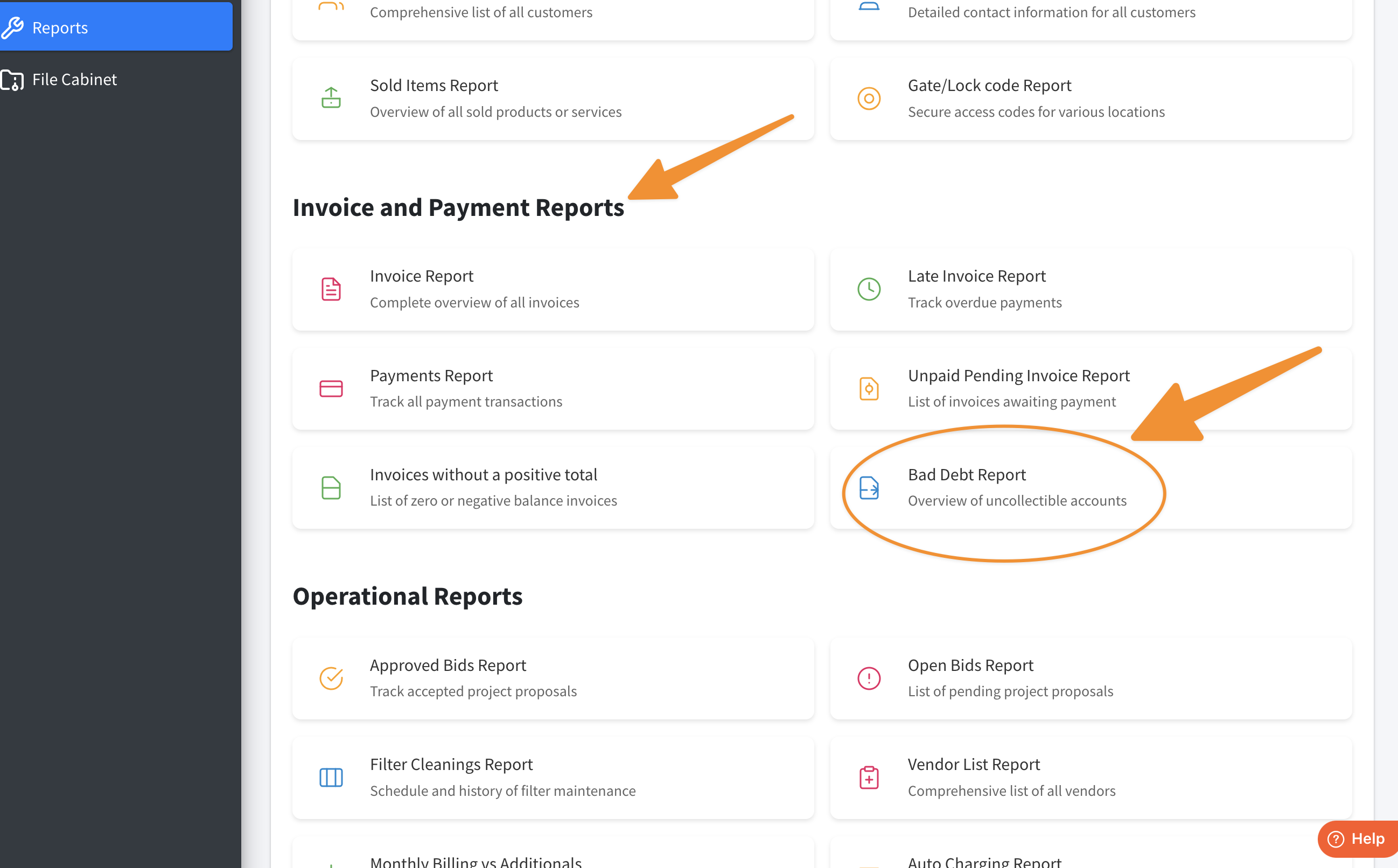Screen dimensions: 1398x868
Task: Click the Vendor List clipboard icon
Action: pos(869,778)
